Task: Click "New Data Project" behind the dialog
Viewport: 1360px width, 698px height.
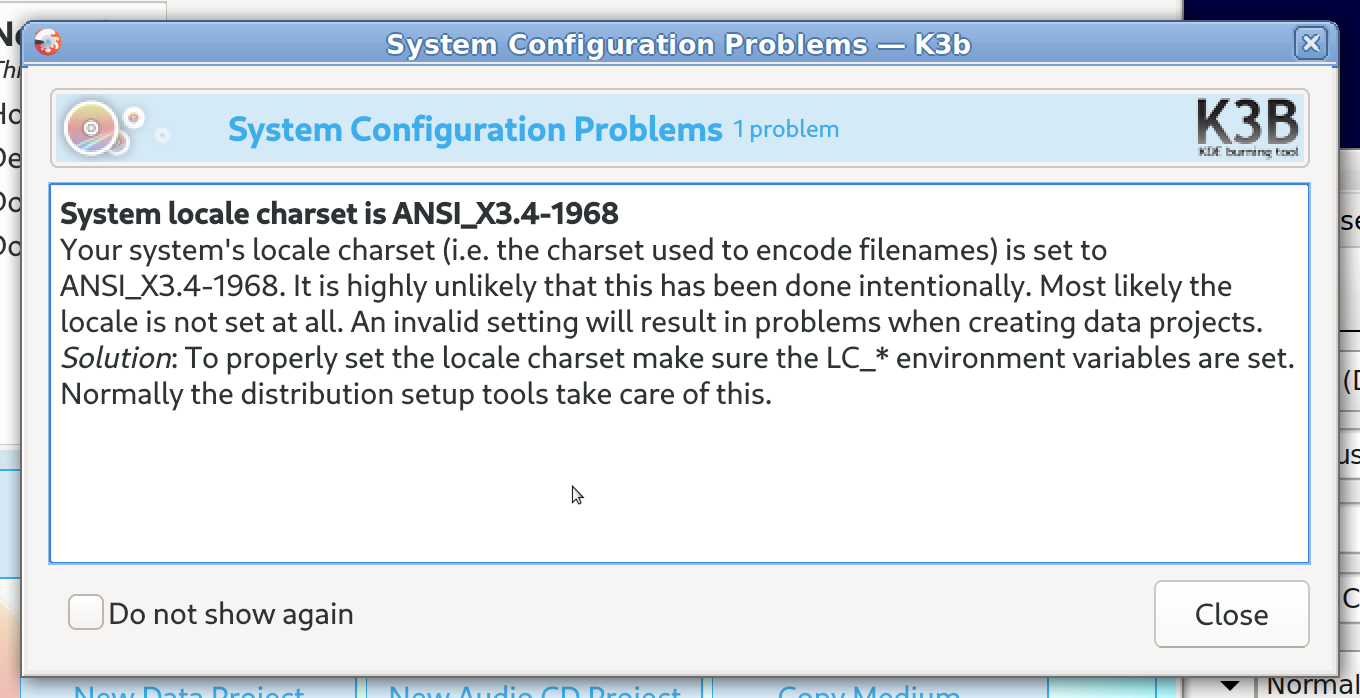Action: tap(189, 690)
